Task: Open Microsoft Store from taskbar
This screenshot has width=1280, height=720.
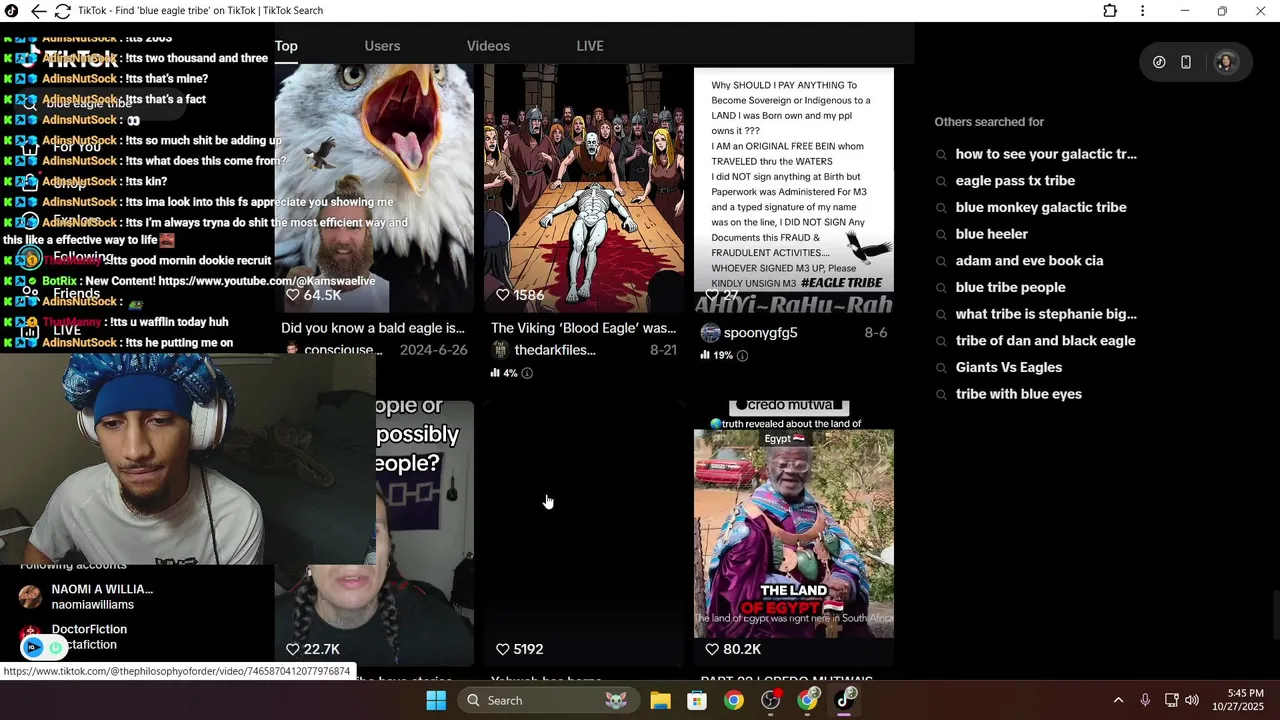Action: (697, 700)
